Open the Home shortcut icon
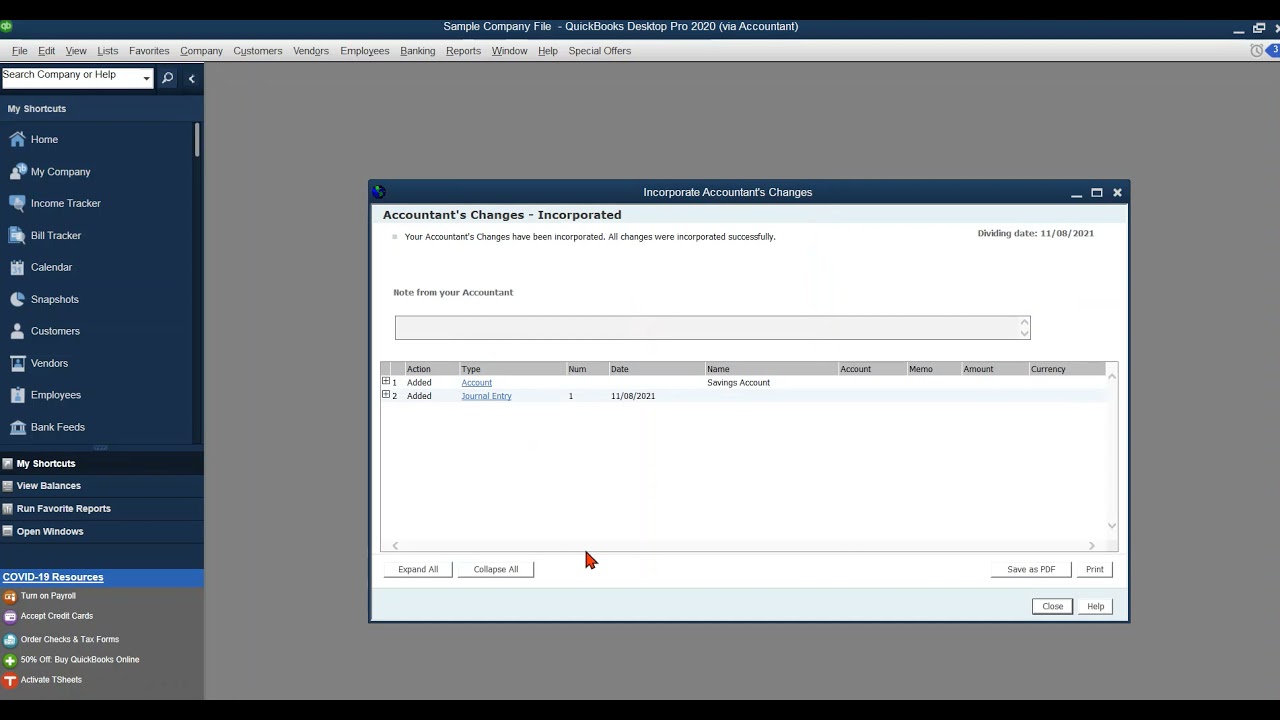Image resolution: width=1280 pixels, height=720 pixels. [17, 139]
